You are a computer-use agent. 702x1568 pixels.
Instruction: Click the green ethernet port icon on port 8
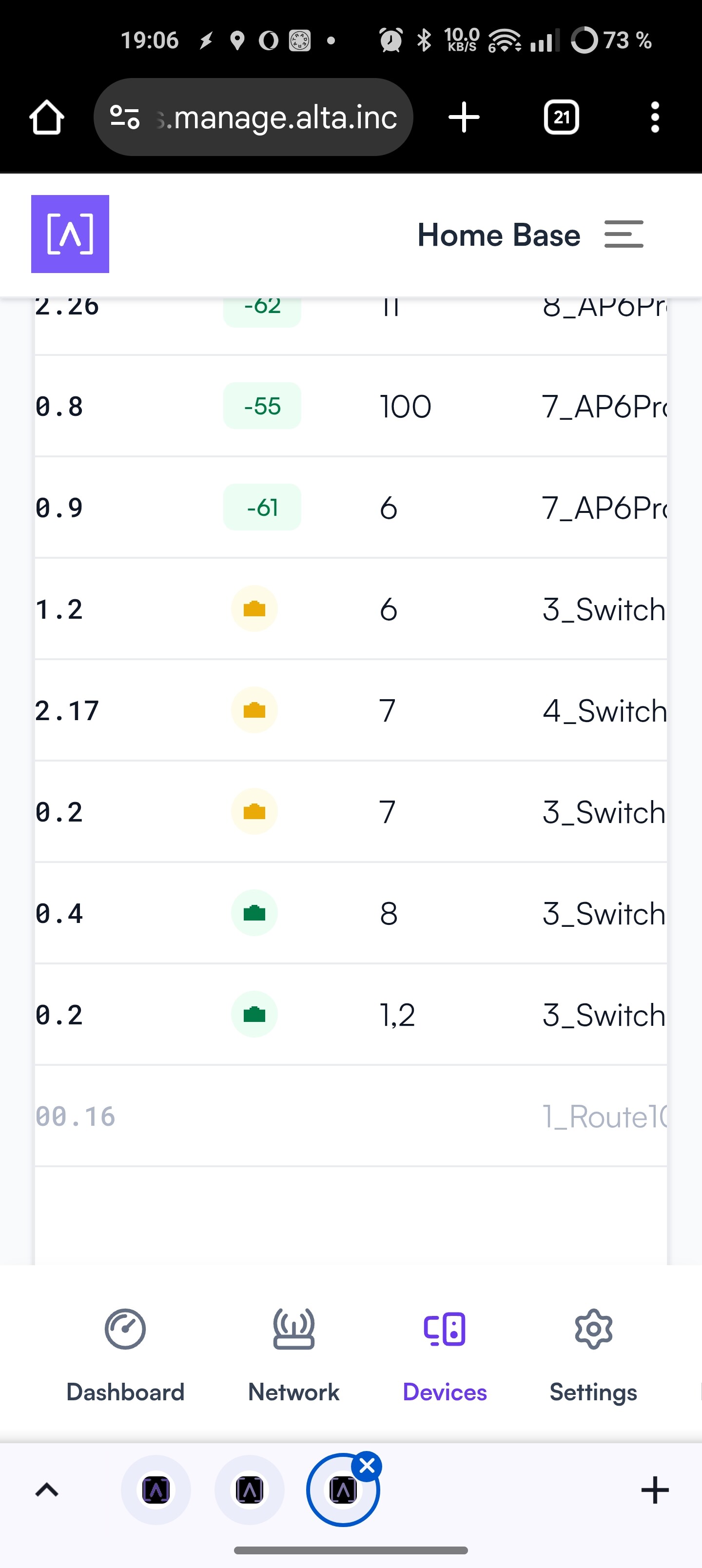(x=254, y=913)
